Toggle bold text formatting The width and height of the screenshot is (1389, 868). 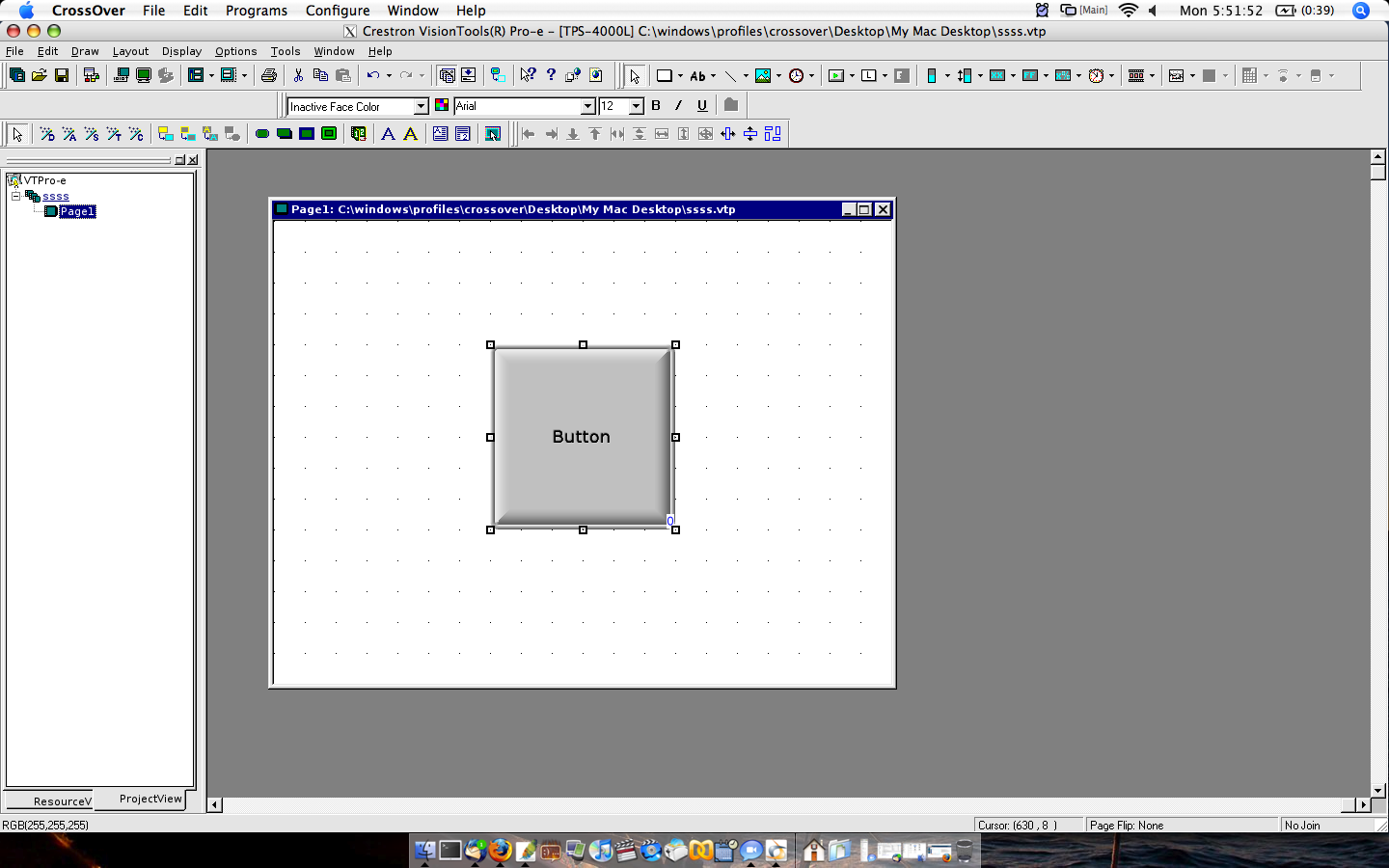click(x=656, y=106)
